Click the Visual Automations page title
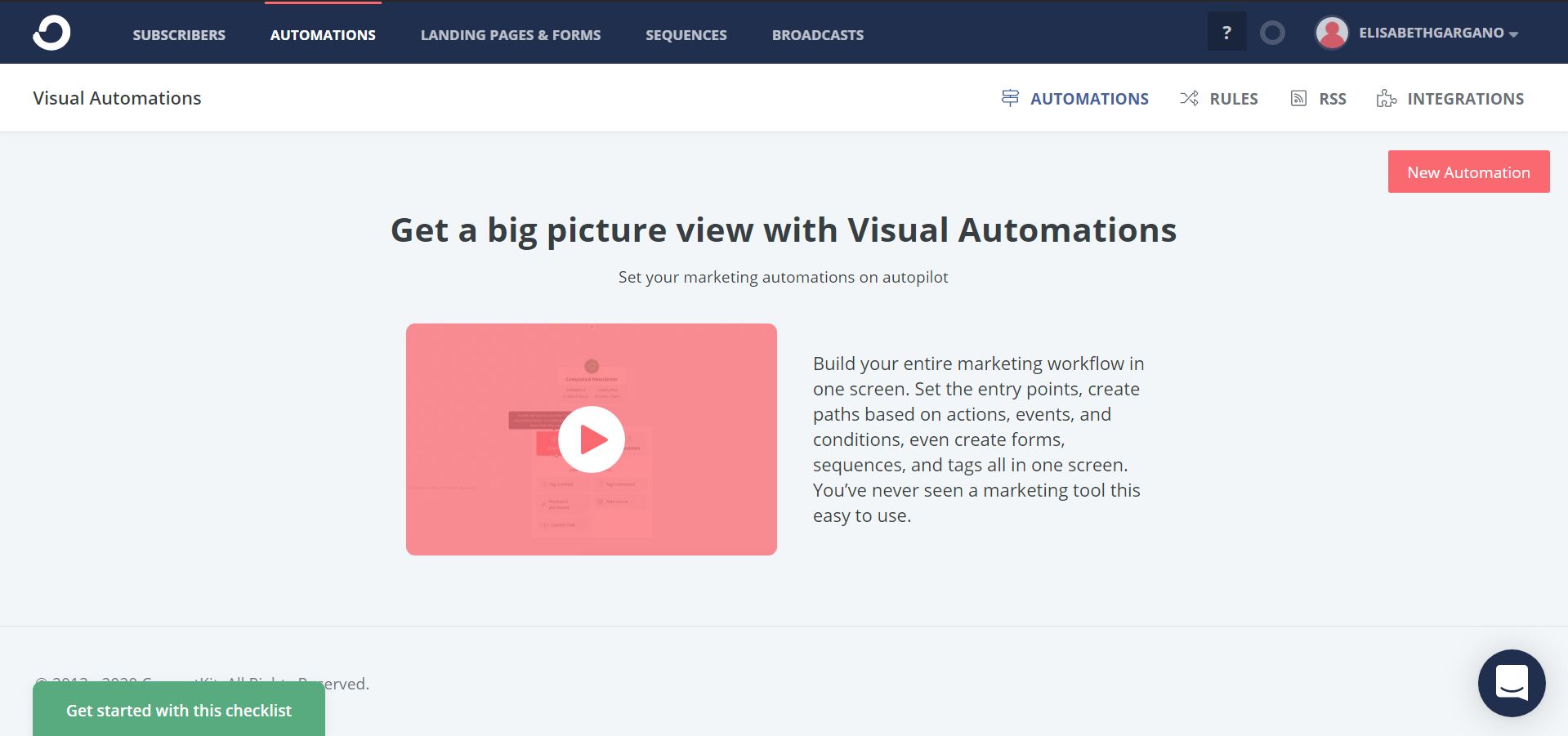This screenshot has width=1568, height=736. tap(117, 98)
